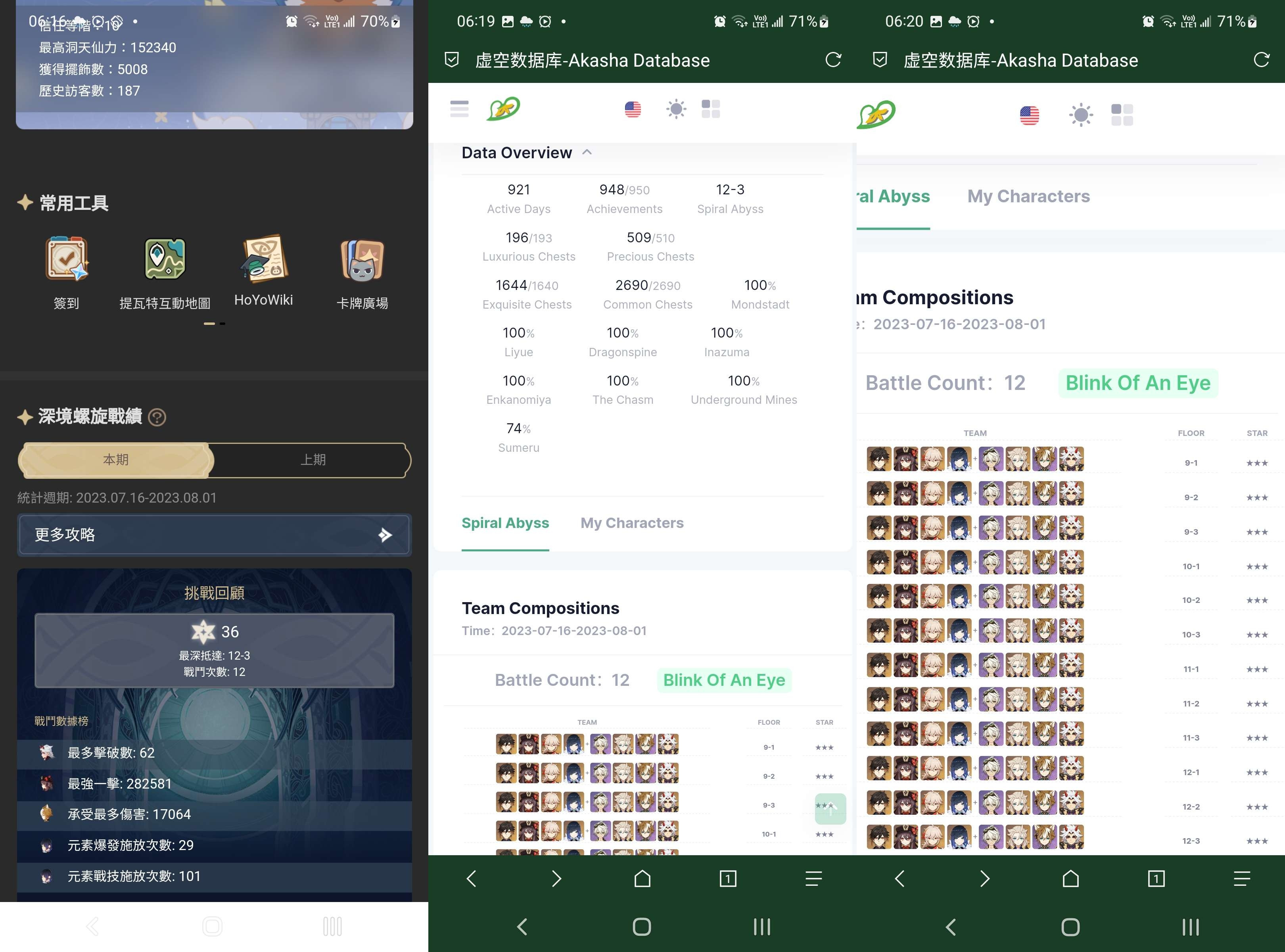Select the 本期 current period toggle
Viewport: 1285px width, 952px height.
(116, 460)
